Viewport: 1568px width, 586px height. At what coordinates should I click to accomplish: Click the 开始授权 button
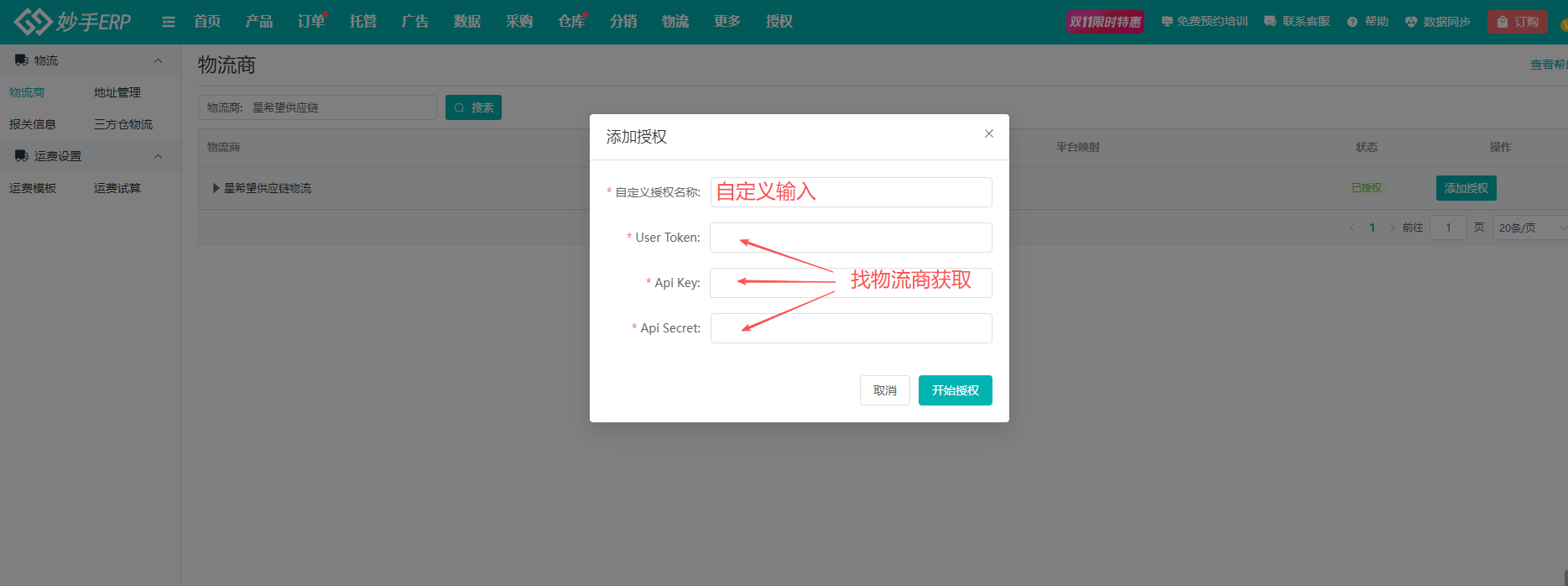(955, 390)
